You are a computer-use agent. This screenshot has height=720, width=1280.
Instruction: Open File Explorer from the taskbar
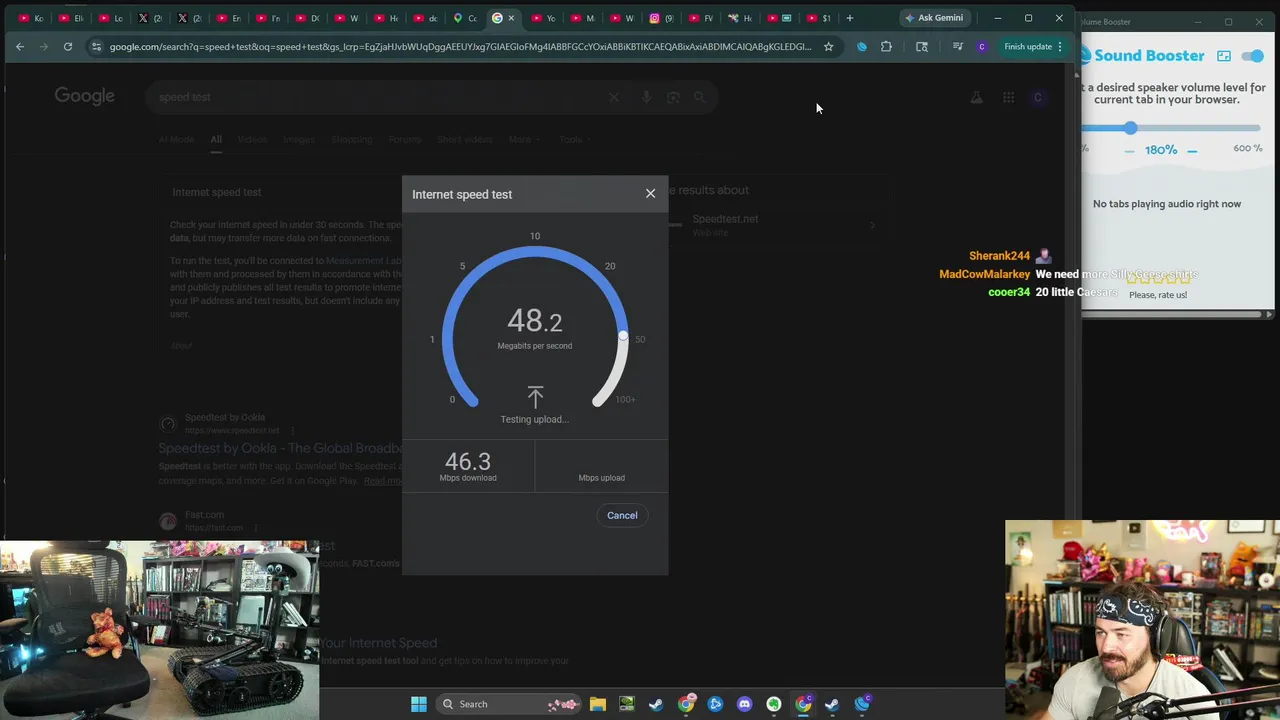(x=597, y=704)
